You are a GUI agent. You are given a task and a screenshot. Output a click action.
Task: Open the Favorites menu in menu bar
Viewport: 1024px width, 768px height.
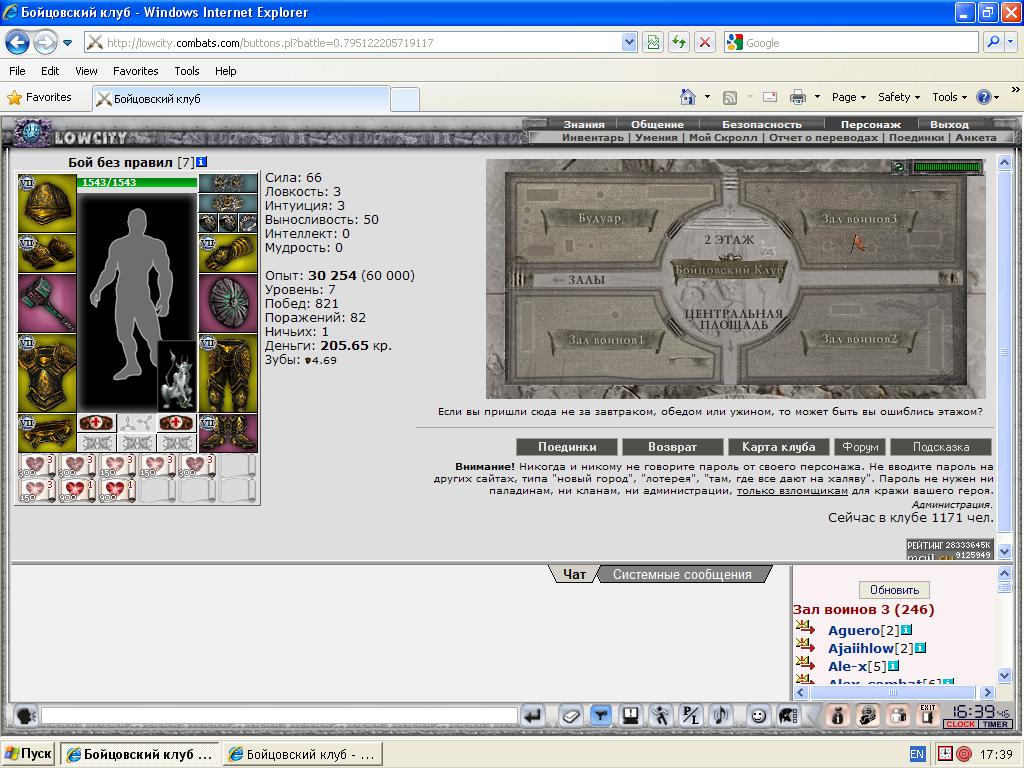135,71
